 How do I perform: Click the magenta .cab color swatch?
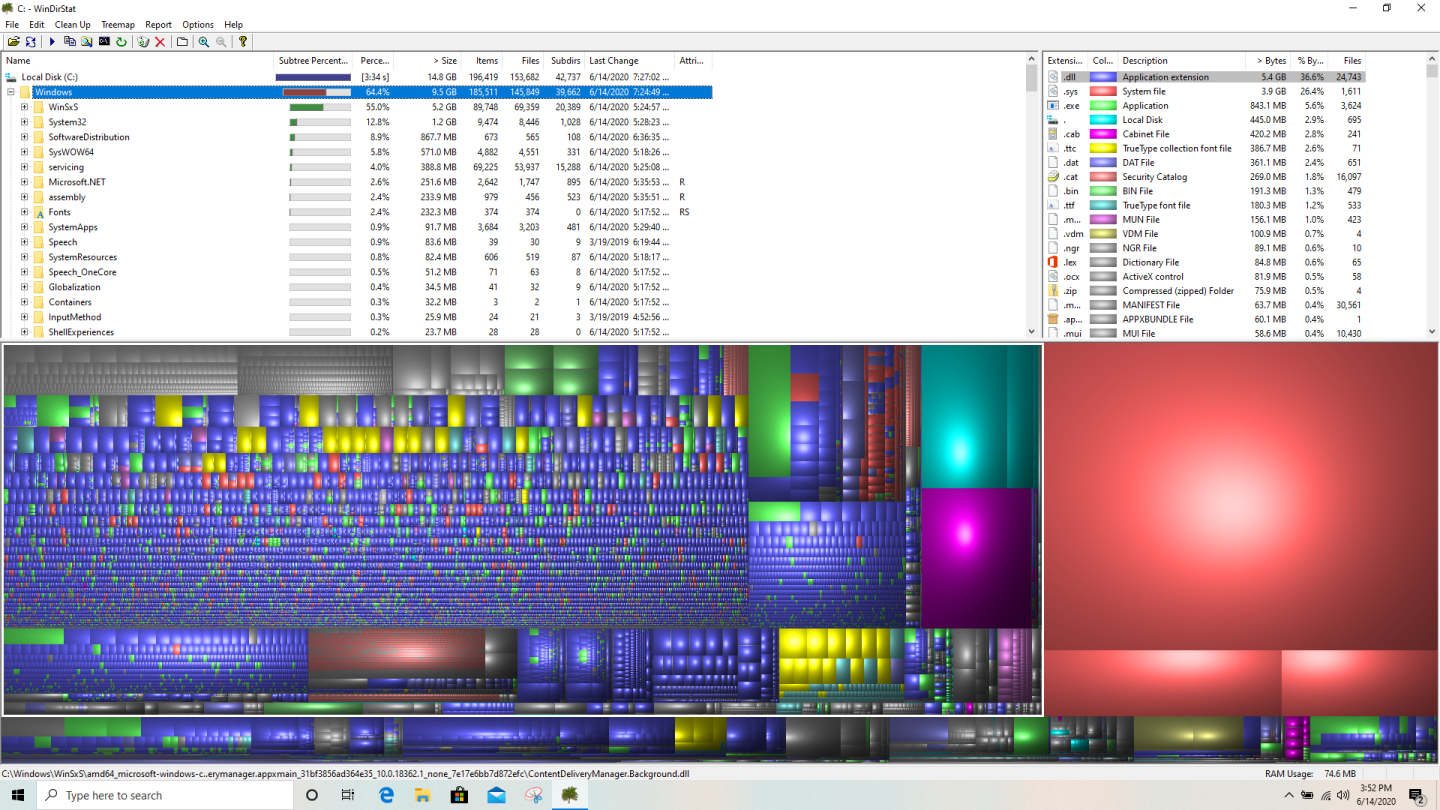(1103, 134)
